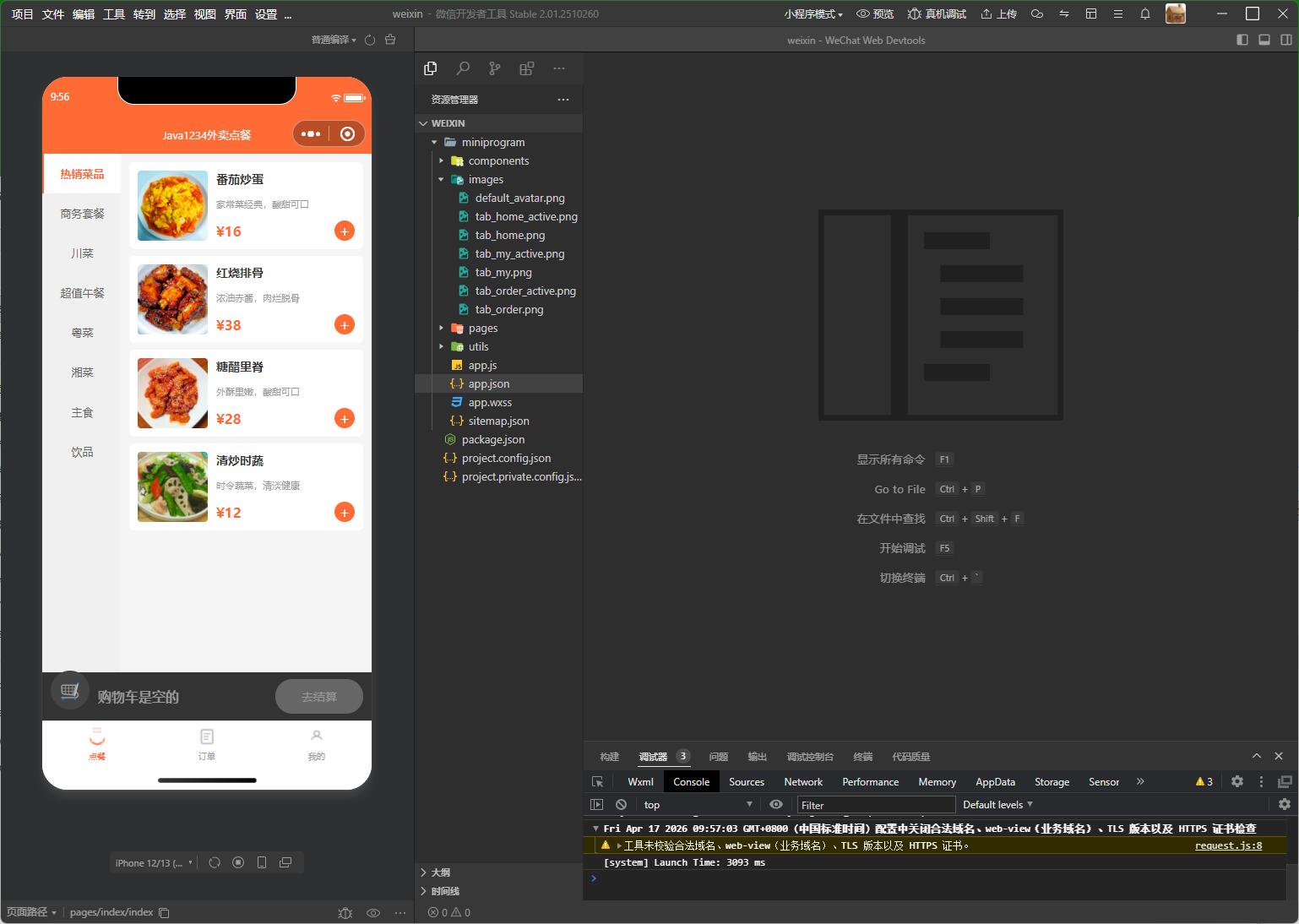Open the 工具 menu

[x=114, y=14]
